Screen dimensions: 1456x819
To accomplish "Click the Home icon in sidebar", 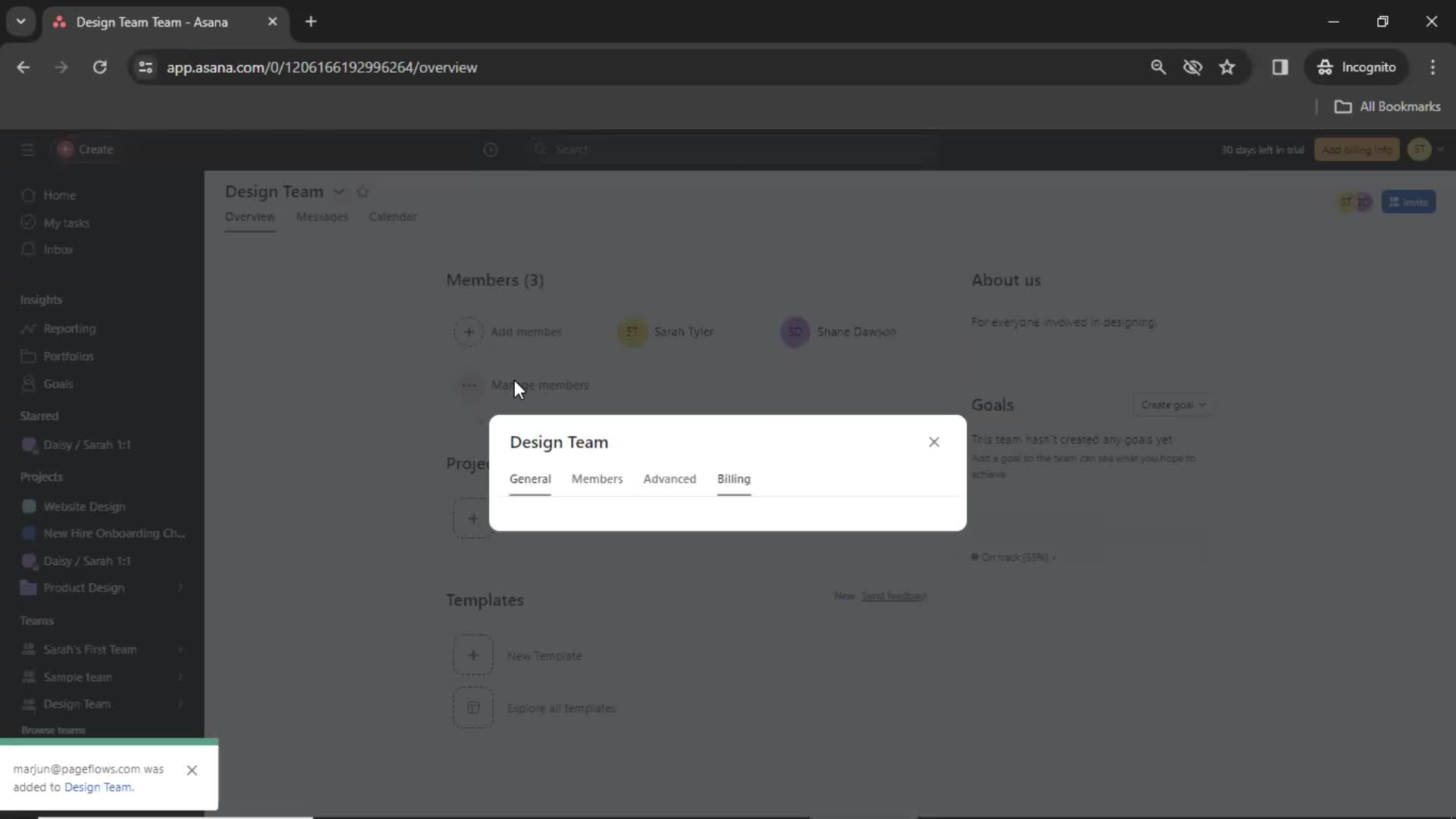I will click(28, 194).
